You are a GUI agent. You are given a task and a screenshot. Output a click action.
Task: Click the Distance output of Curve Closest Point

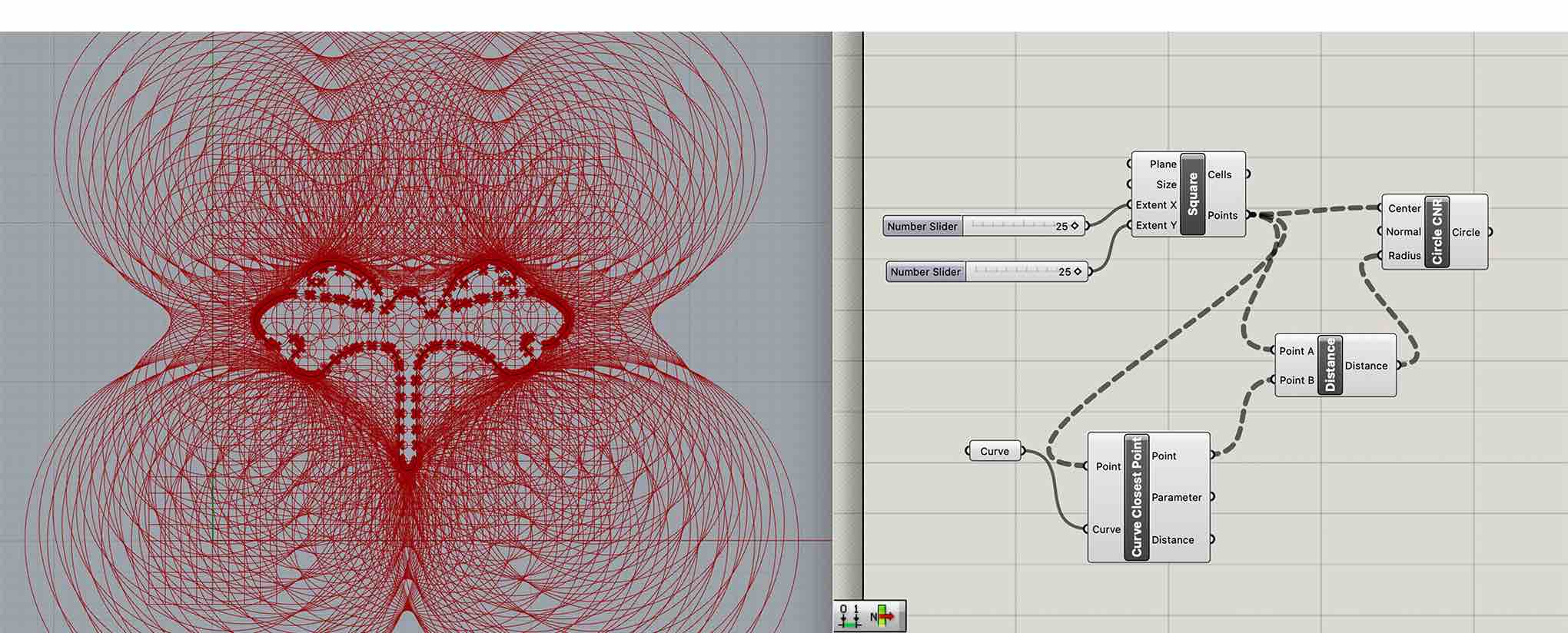[x=1173, y=539]
